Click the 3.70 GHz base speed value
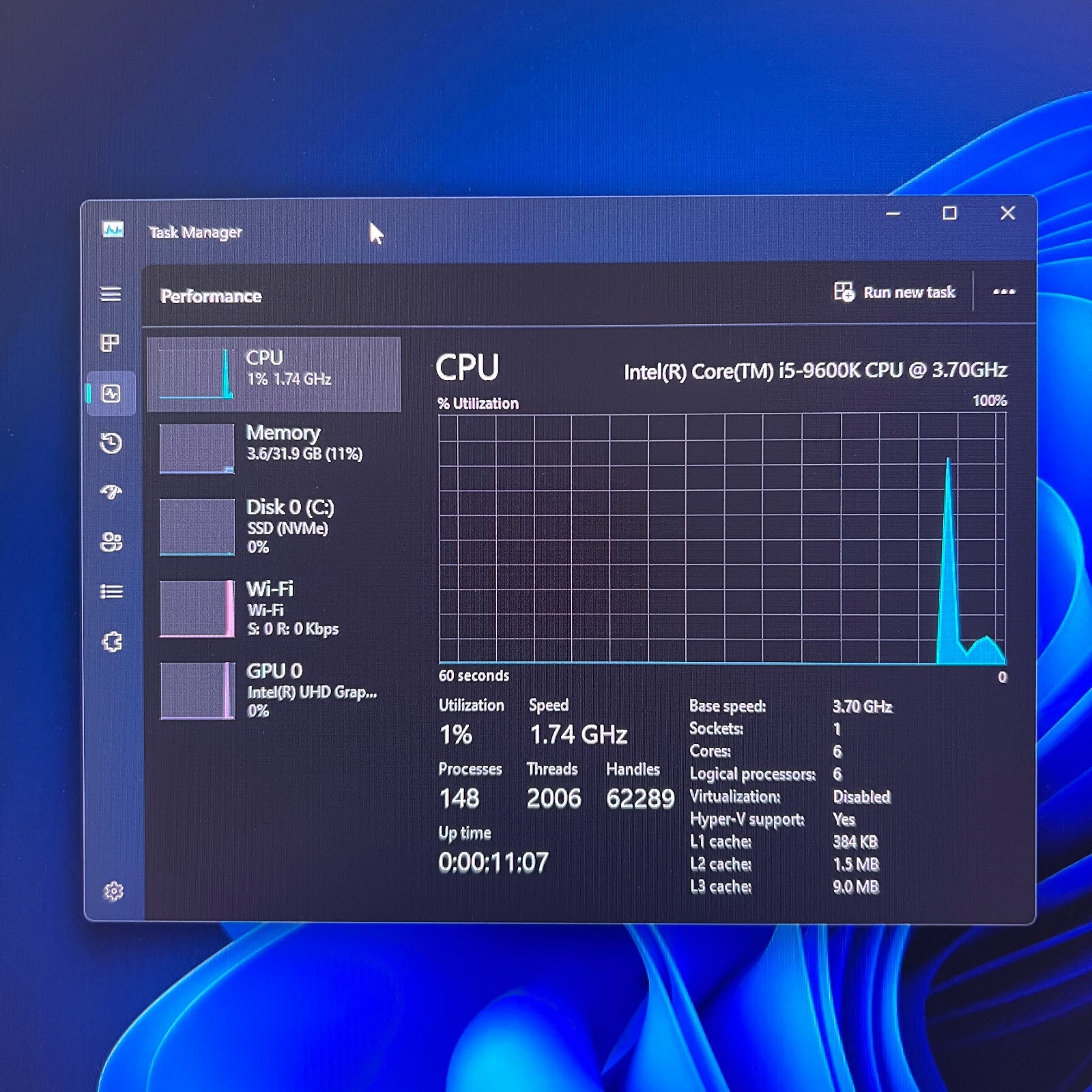Image resolution: width=1092 pixels, height=1092 pixels. [x=863, y=706]
